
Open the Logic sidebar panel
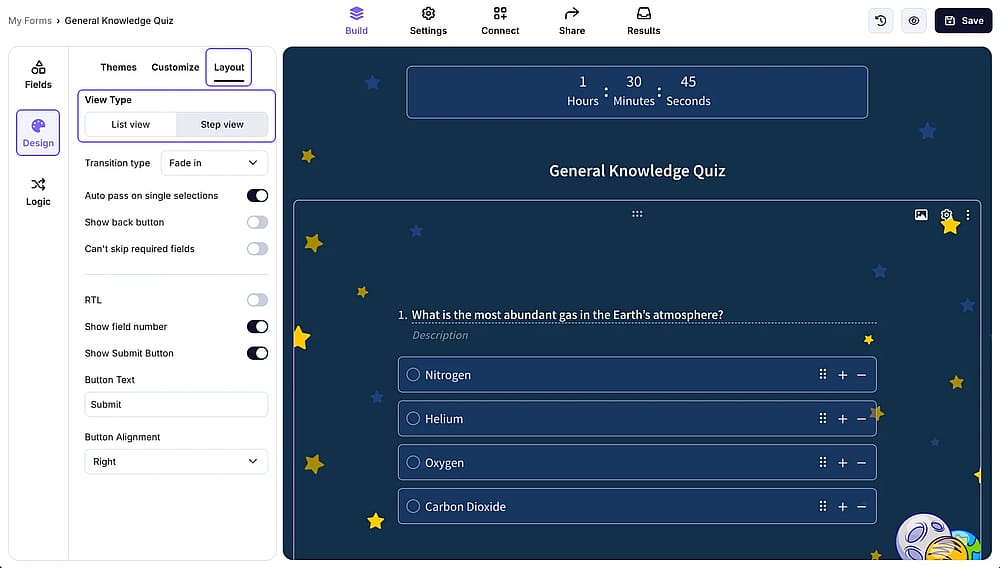point(38,192)
